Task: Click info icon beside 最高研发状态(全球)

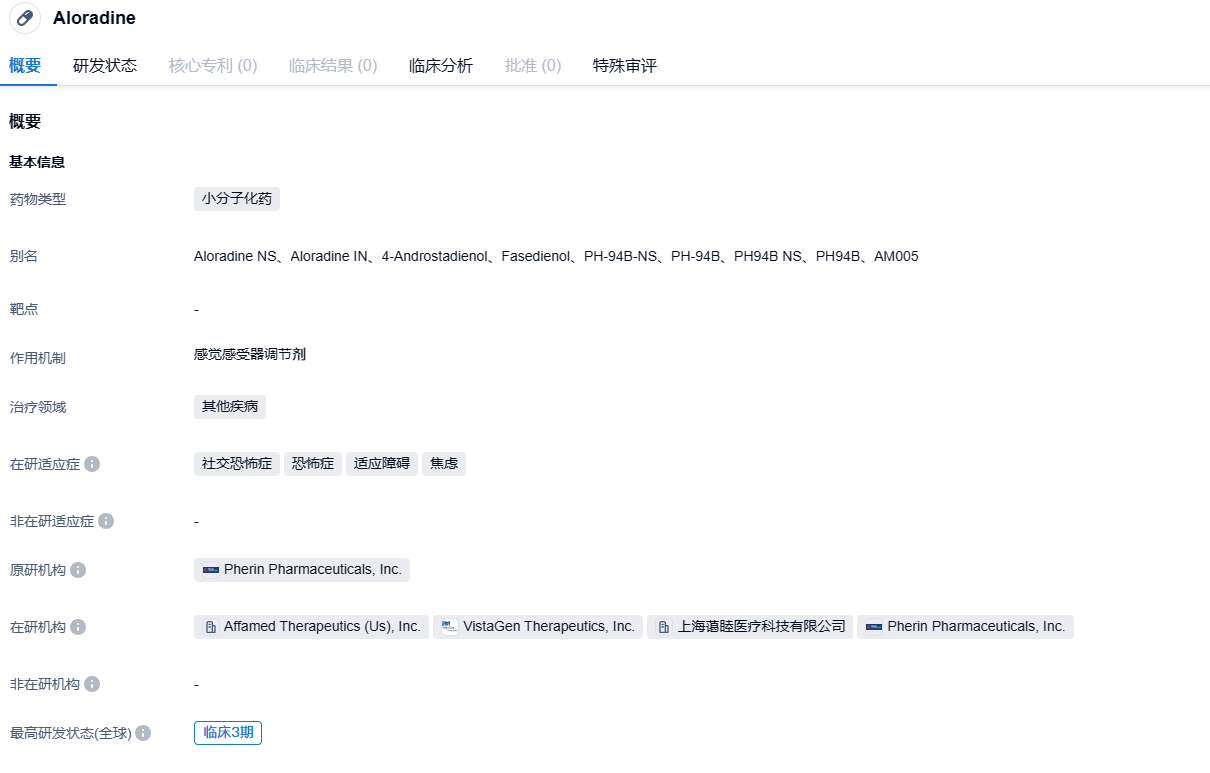Action: pos(143,733)
